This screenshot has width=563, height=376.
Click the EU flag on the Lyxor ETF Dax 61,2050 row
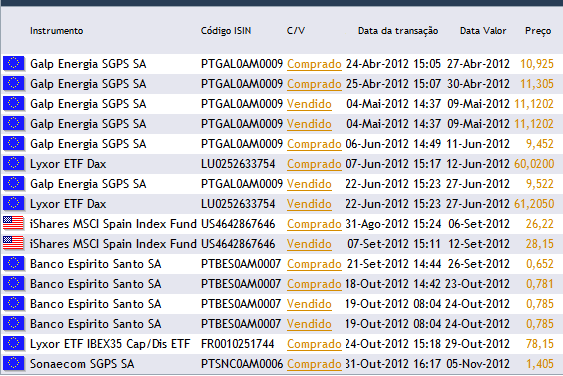[x=14, y=204]
